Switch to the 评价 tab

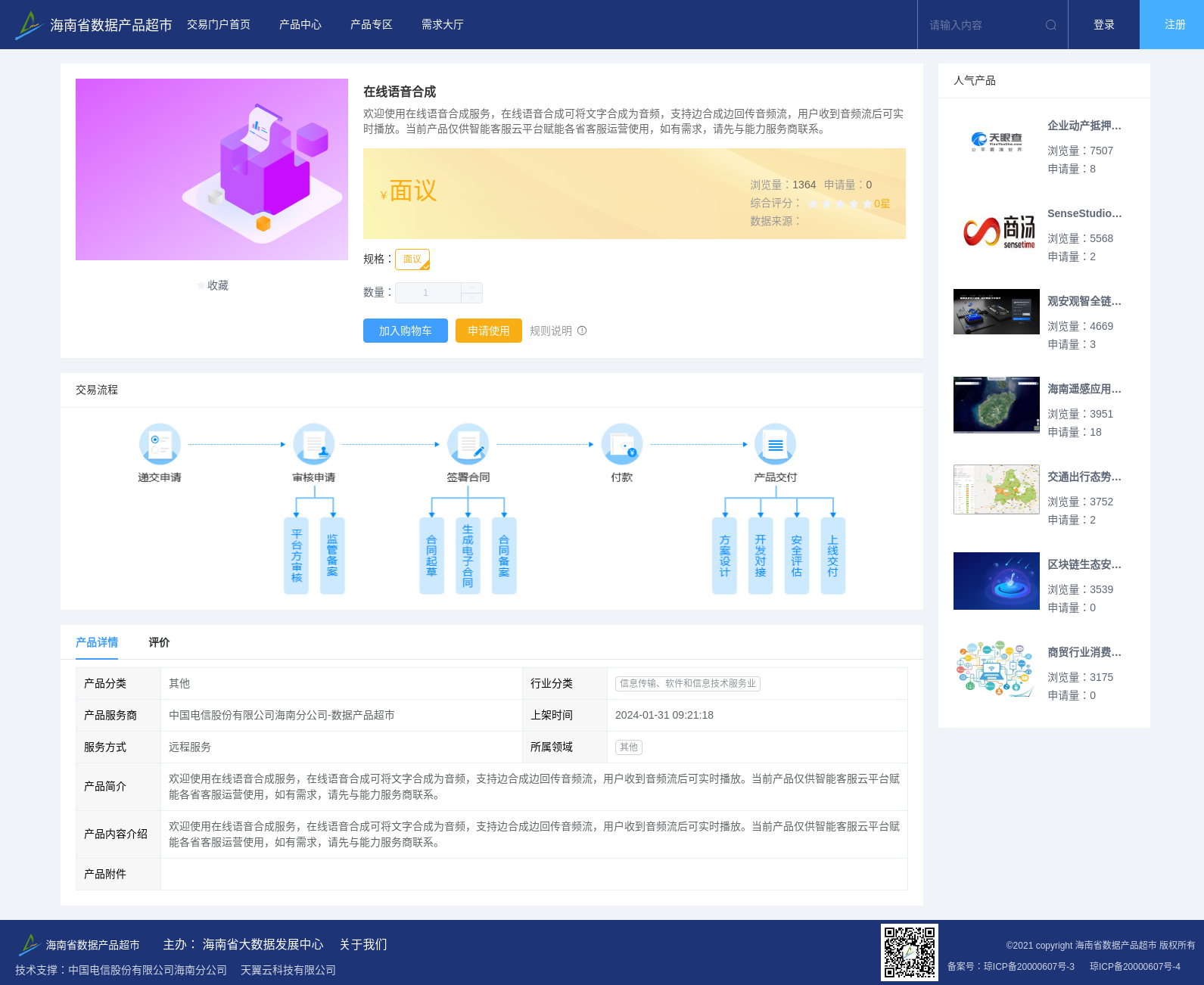click(159, 642)
